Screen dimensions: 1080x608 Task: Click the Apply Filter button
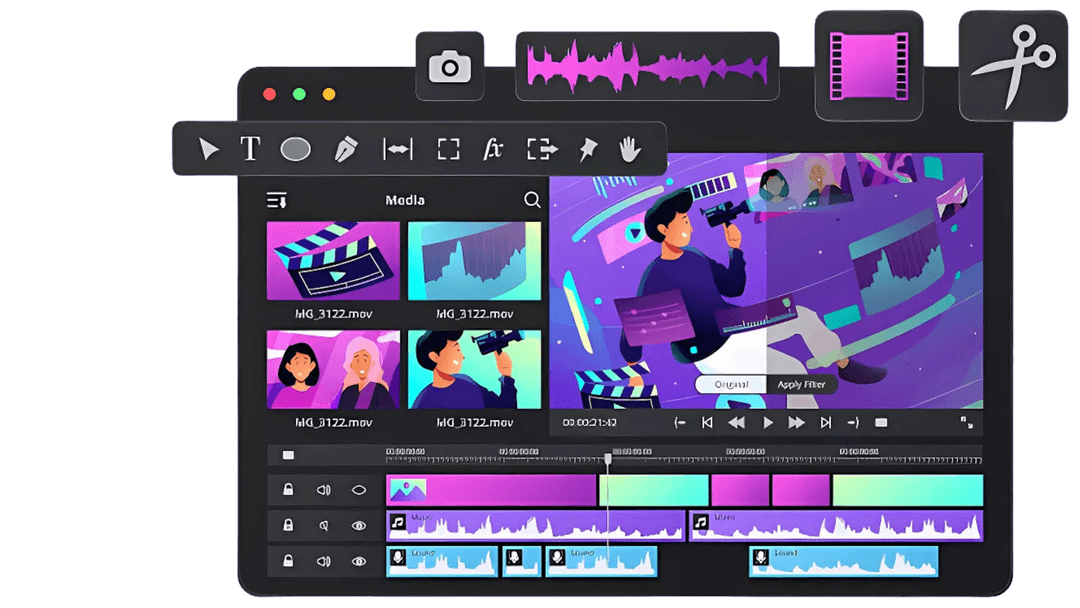[x=802, y=384]
